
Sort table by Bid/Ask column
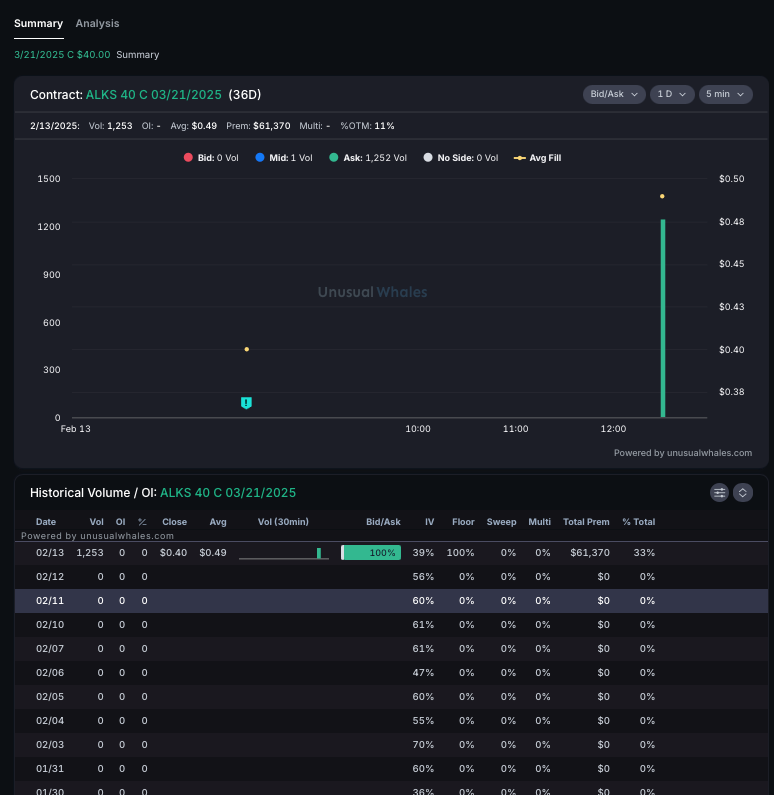coord(383,522)
